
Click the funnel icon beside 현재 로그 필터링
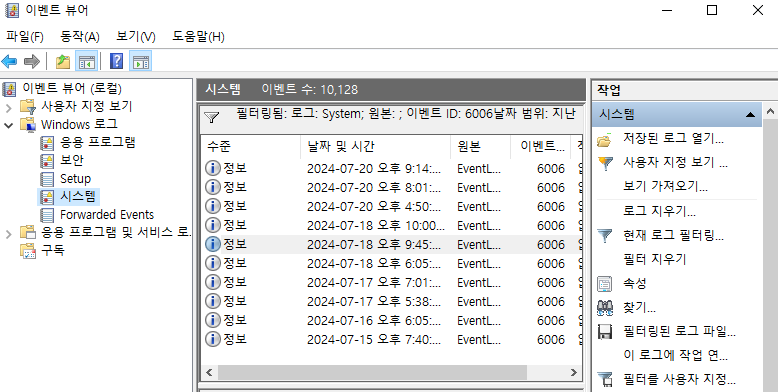[604, 235]
